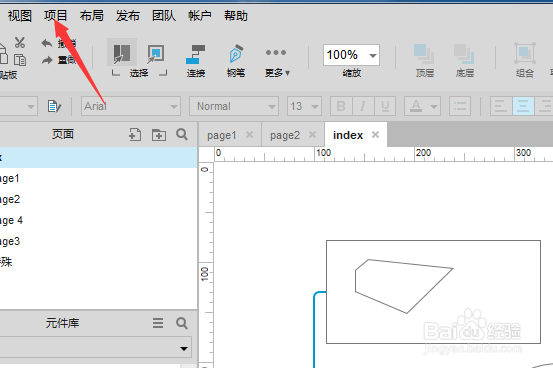Click the add folder icon
The image size is (553, 368).
coord(159,135)
